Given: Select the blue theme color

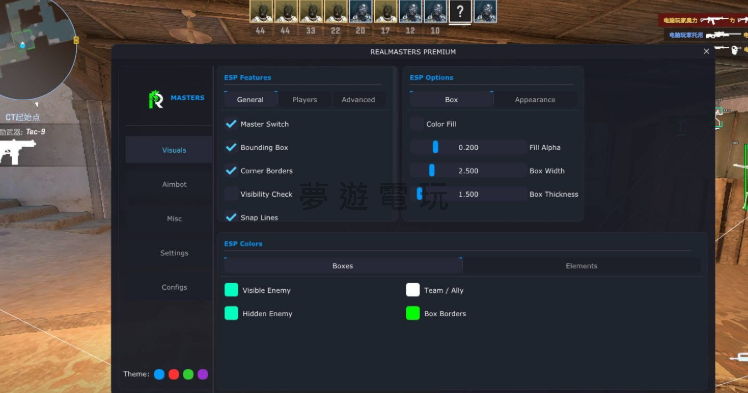Looking at the screenshot, I should click(159, 374).
